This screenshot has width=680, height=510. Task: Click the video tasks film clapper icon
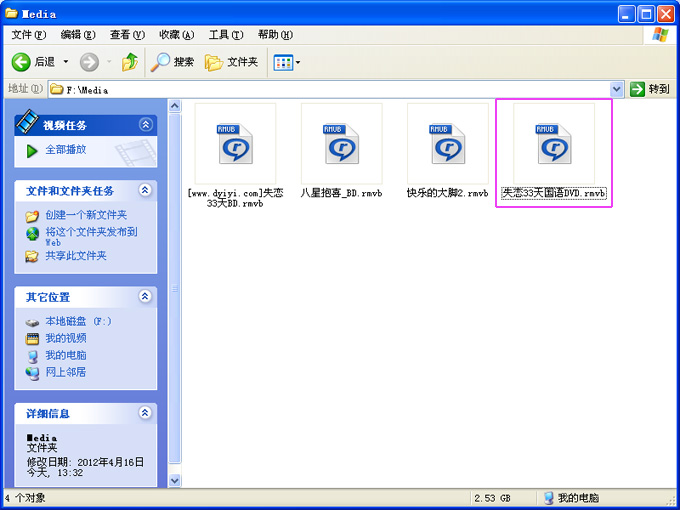coord(27,121)
